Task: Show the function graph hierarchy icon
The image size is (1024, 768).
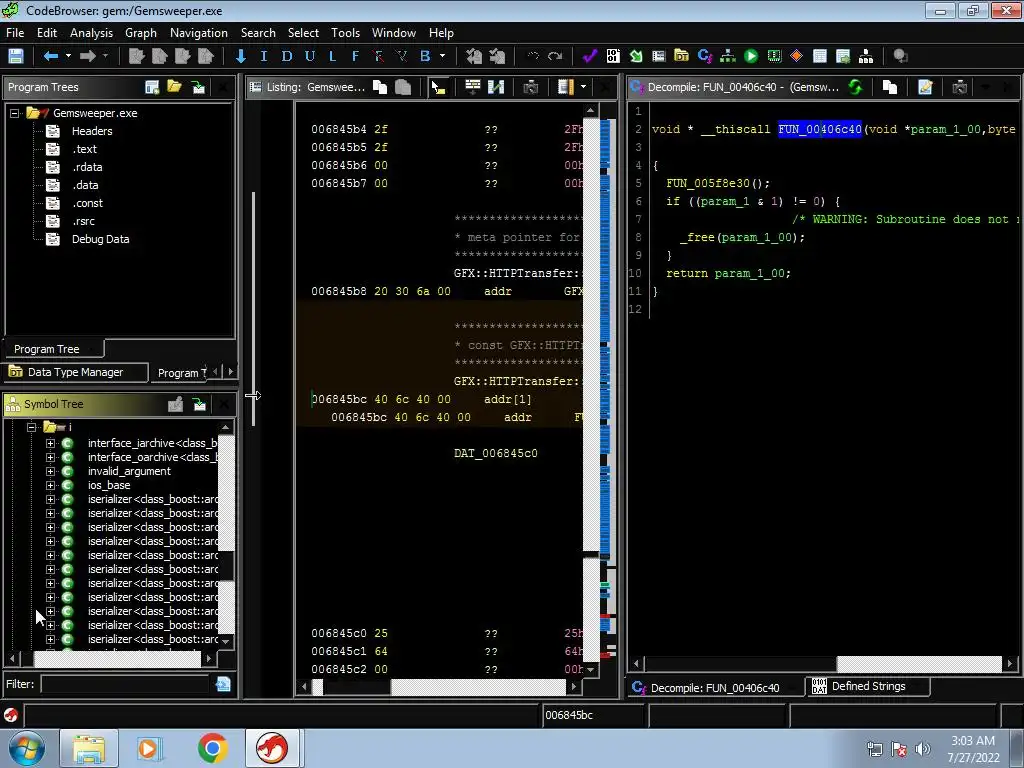Action: coord(728,56)
